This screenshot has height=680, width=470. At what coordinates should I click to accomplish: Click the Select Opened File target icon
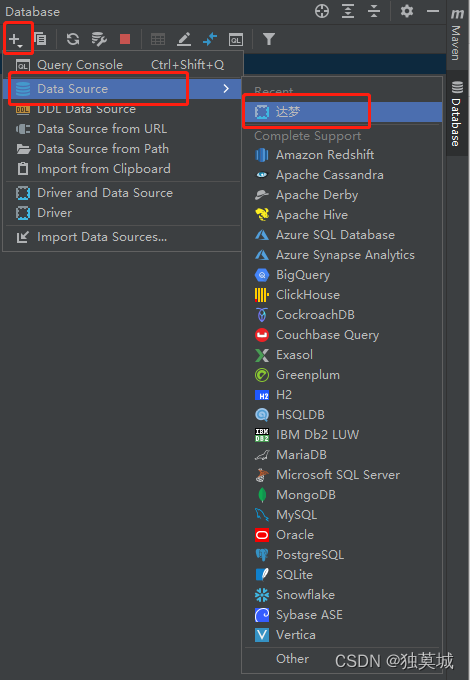point(322,11)
